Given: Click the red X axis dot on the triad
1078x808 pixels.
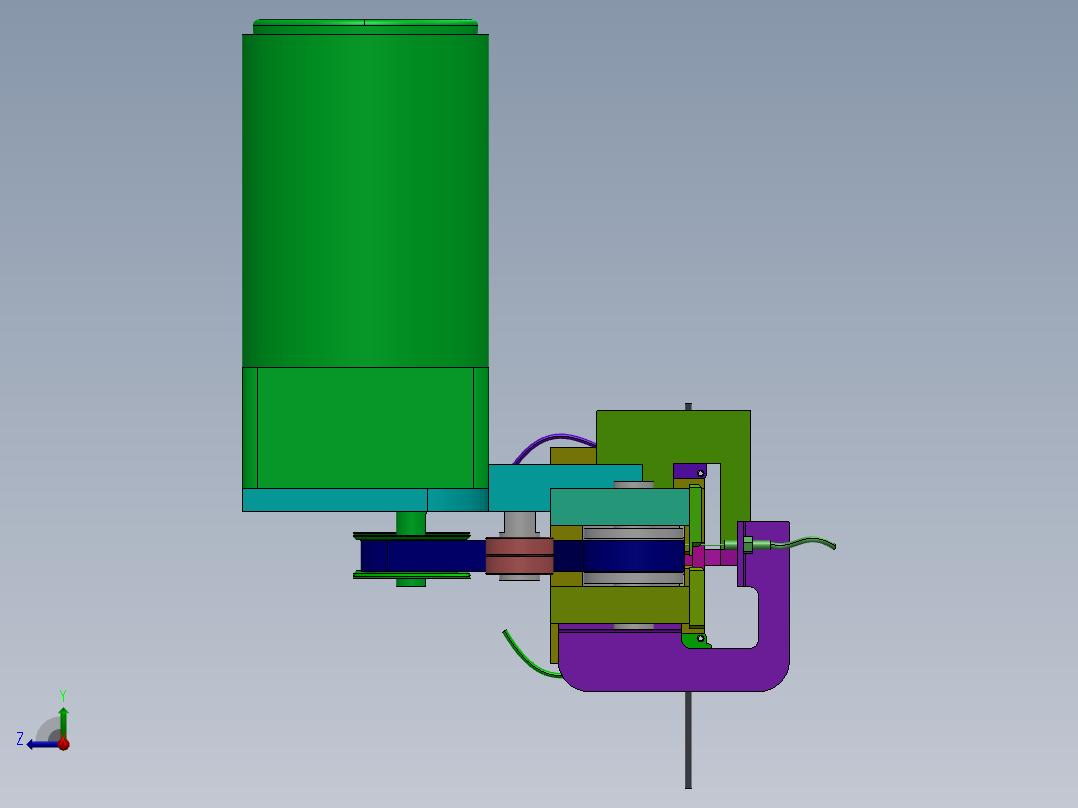Looking at the screenshot, I should tap(63, 743).
